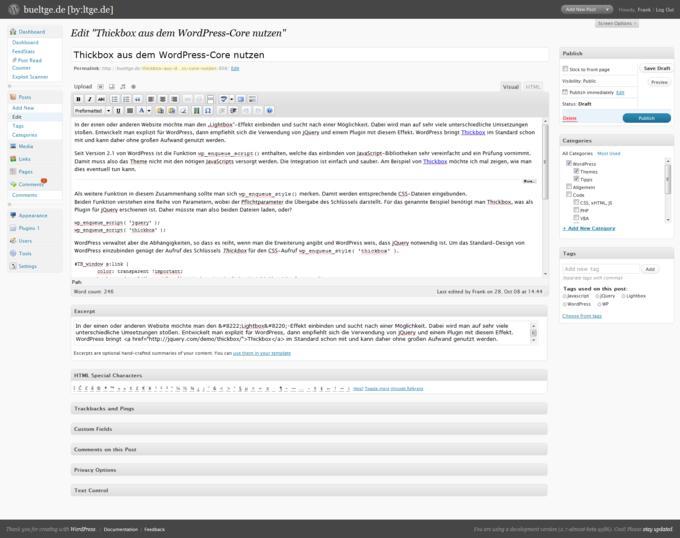The image size is (680, 538).
Task: Open the Settings menu in sidebar
Action: [x=27, y=266]
